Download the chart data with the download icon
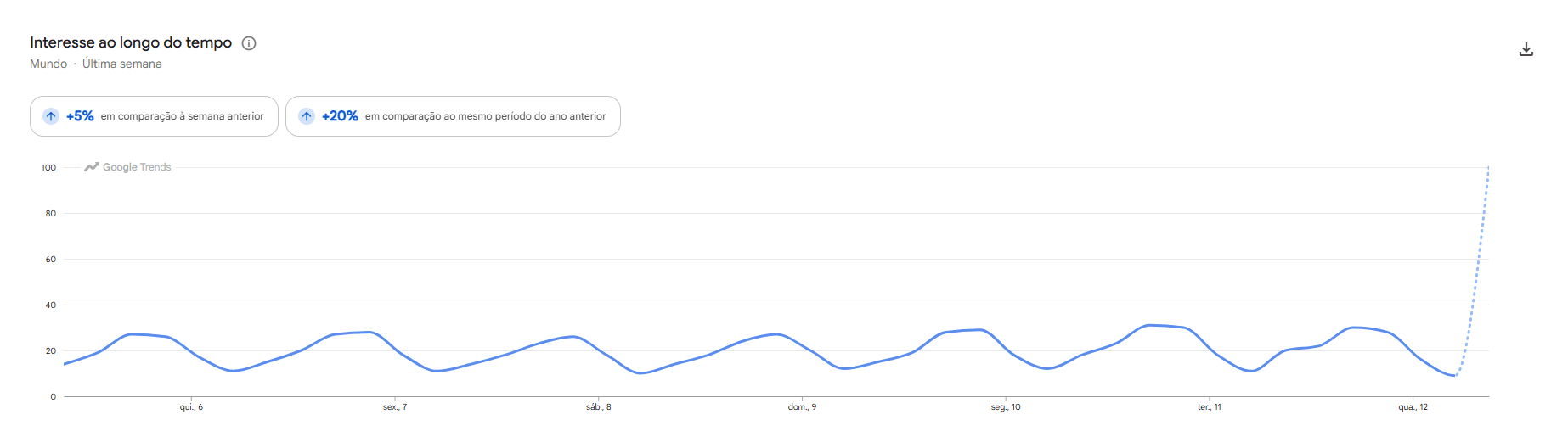 coord(1526,49)
